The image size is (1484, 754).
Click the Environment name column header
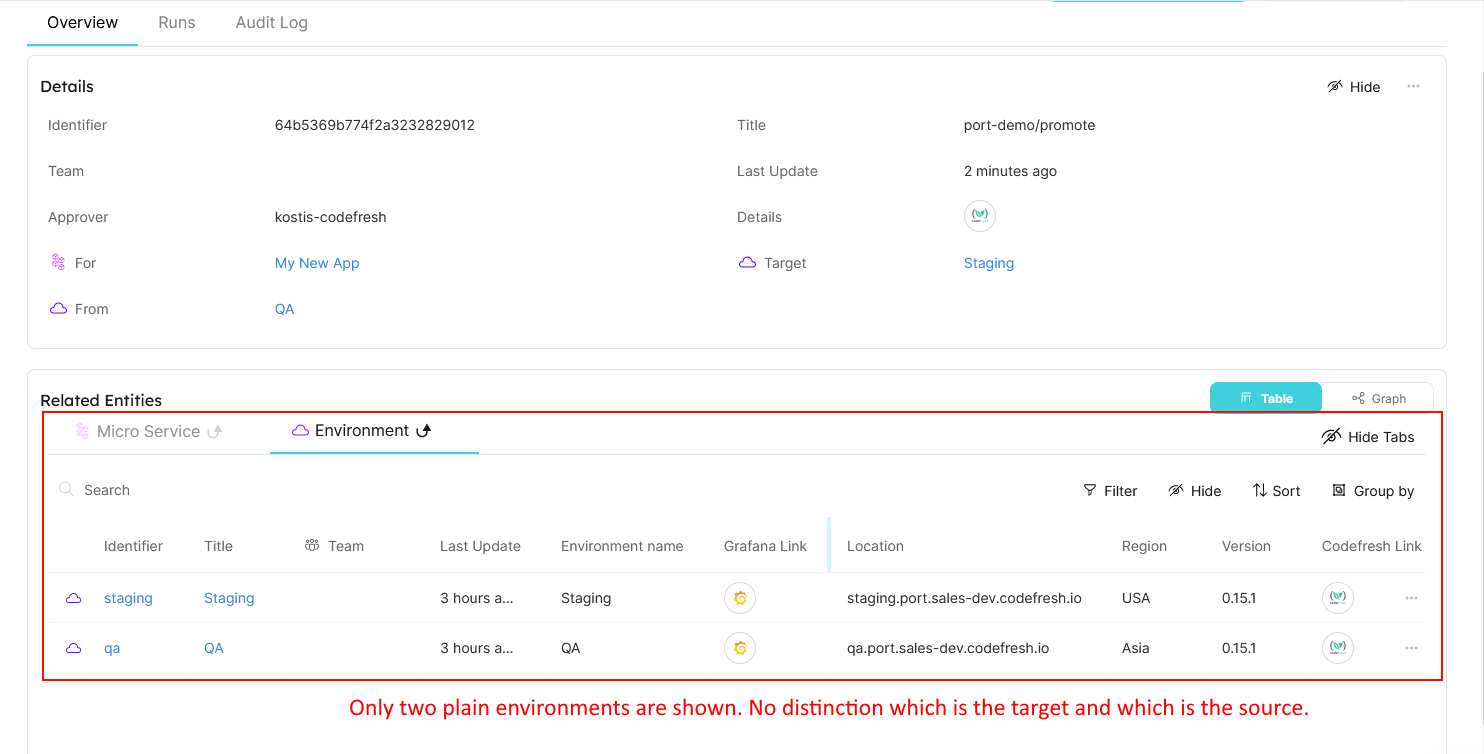[x=622, y=546]
